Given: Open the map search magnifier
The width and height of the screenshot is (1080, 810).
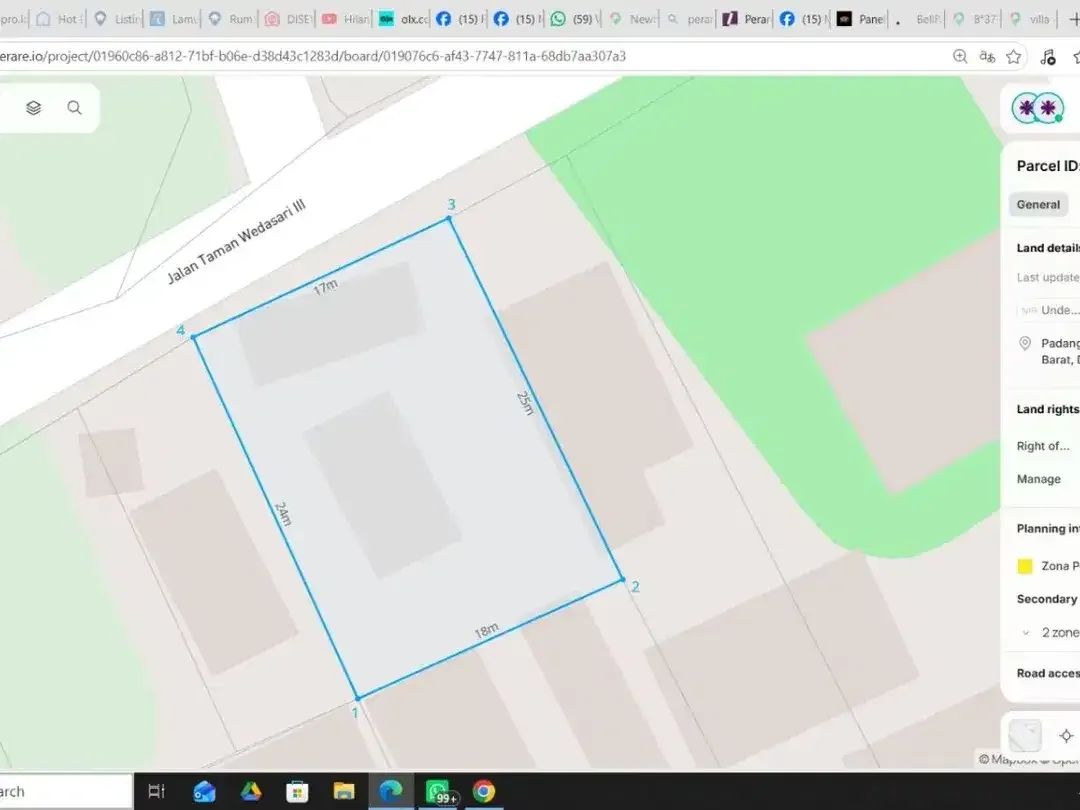Looking at the screenshot, I should (74, 107).
